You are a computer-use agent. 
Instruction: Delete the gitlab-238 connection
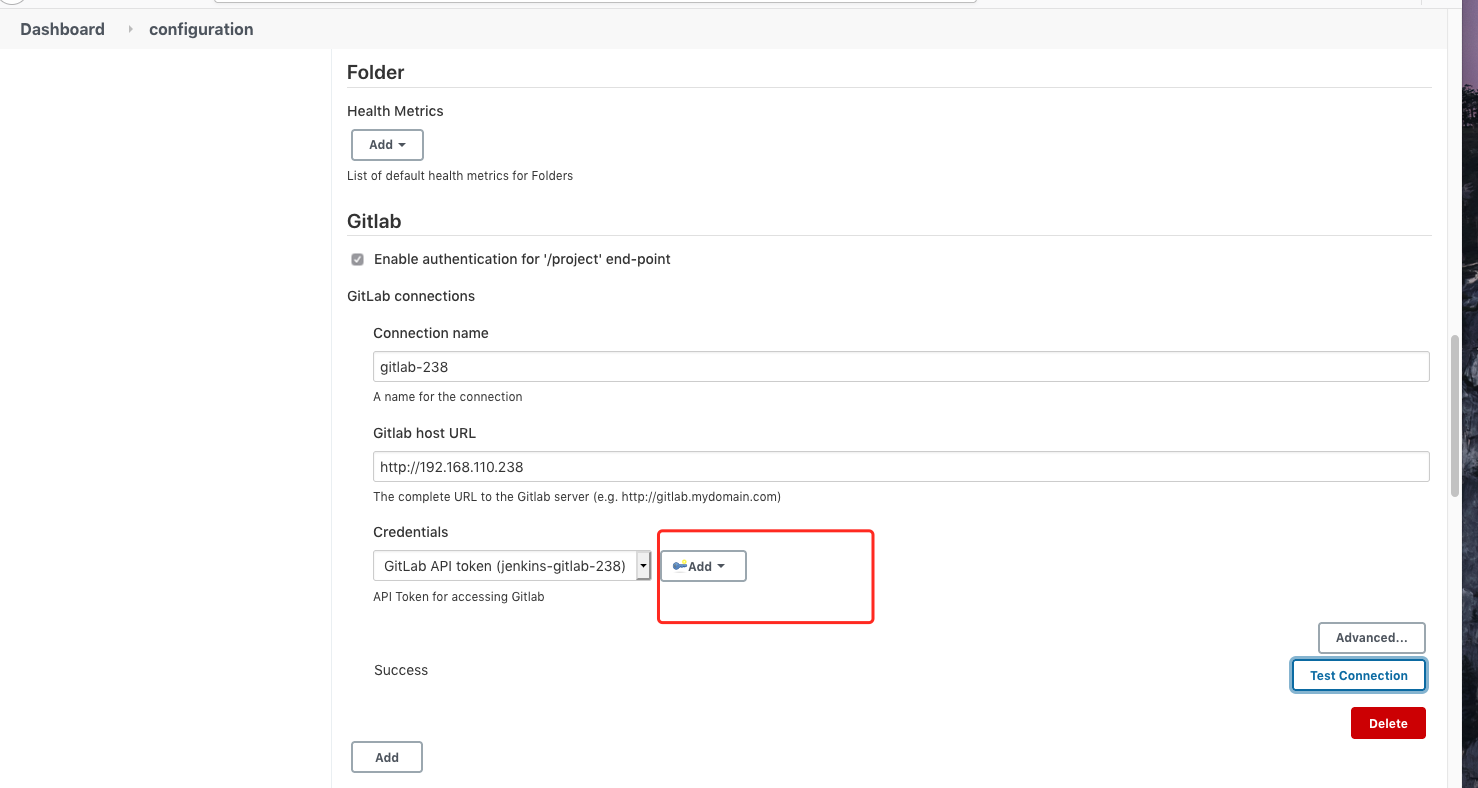(1387, 723)
